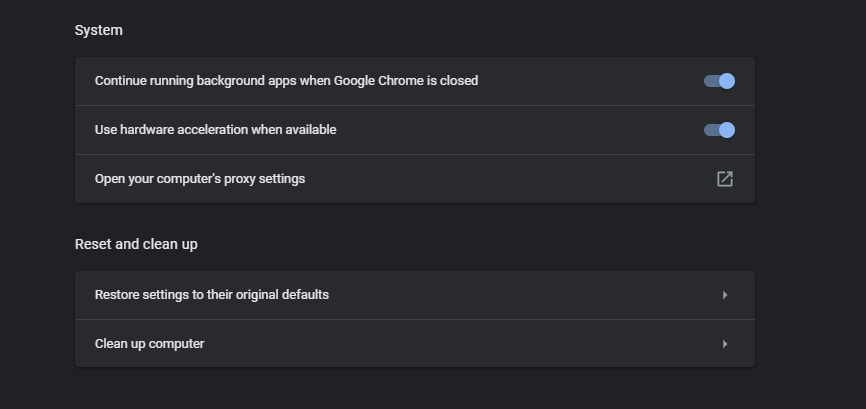Screen dimensions: 866x409
Task: Expand the Restore settings arrow
Action: [x=725, y=295]
